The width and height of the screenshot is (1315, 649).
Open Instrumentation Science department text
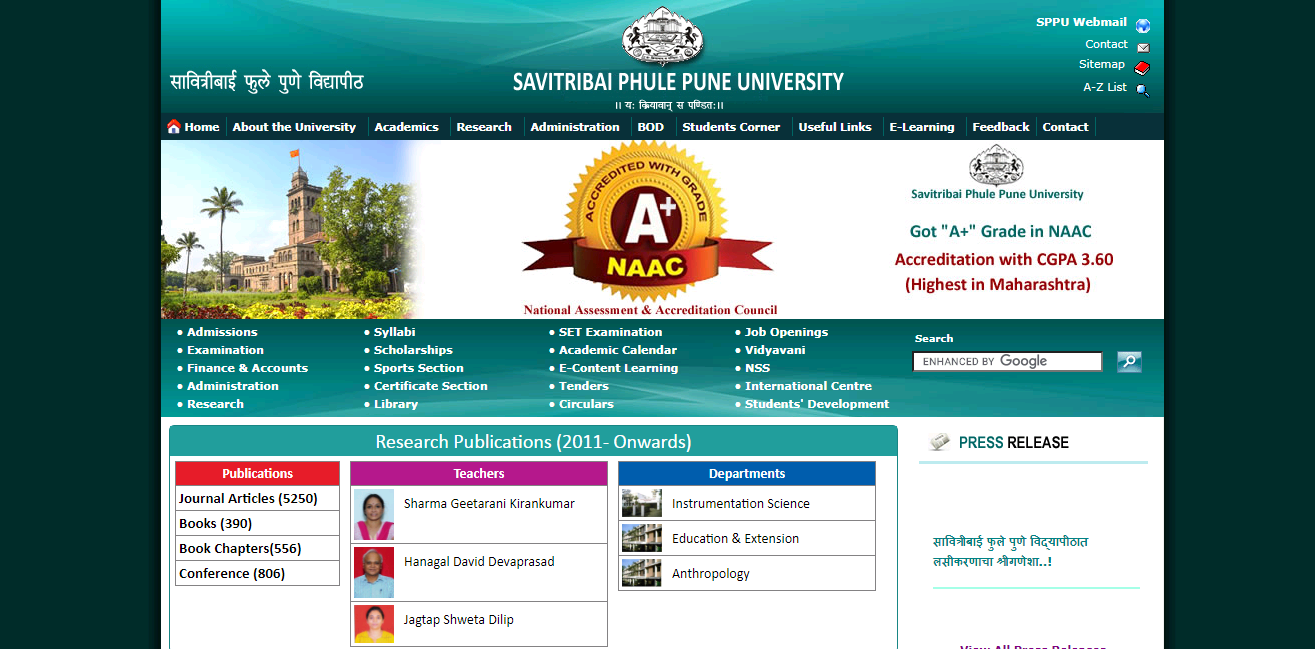click(x=741, y=503)
